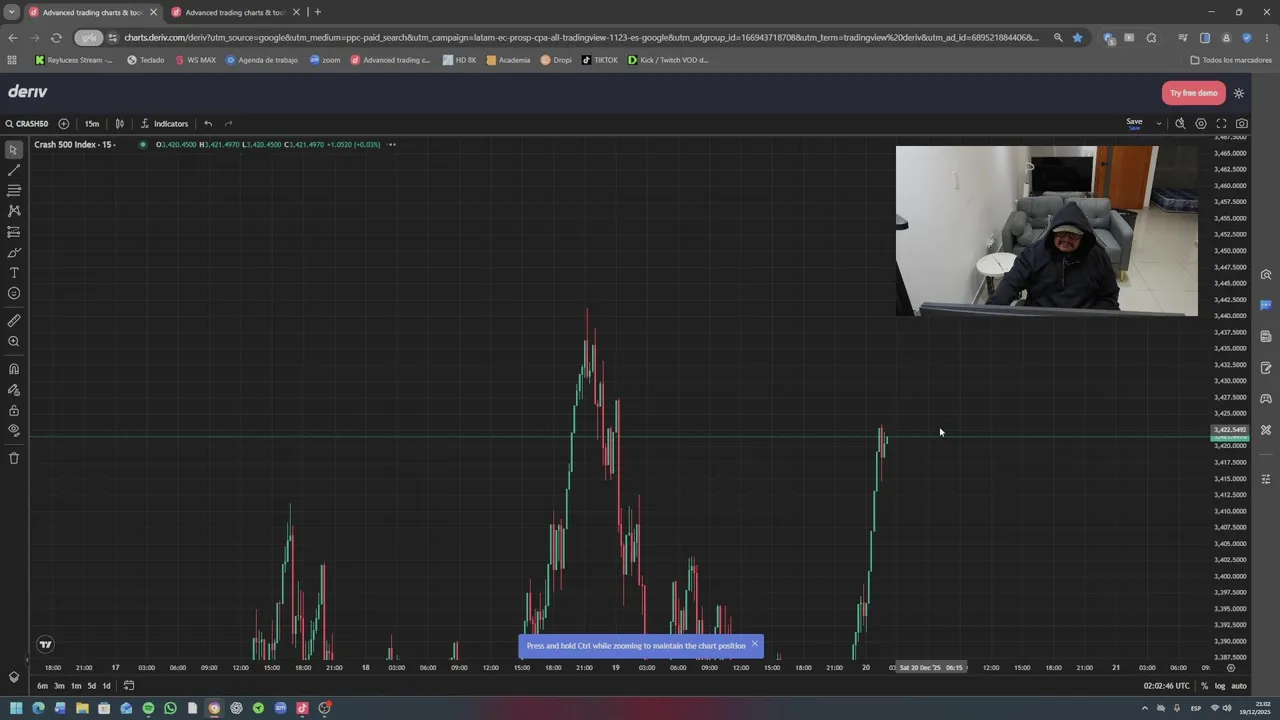Select the Fibonacci retracement lines tool
1280x720 pixels.
[x=14, y=190]
